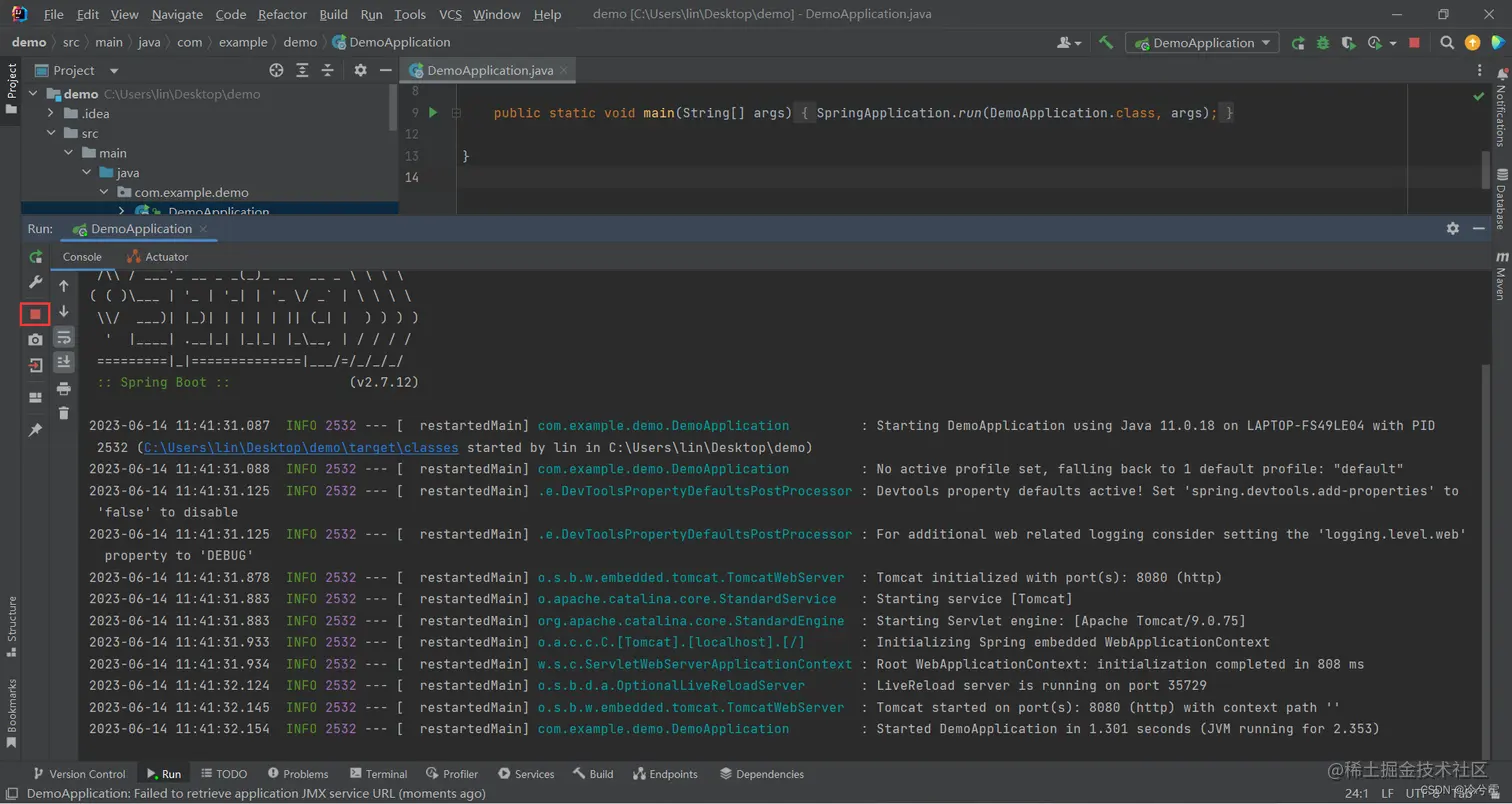Click the debug bug icon in toolbar

1323,43
